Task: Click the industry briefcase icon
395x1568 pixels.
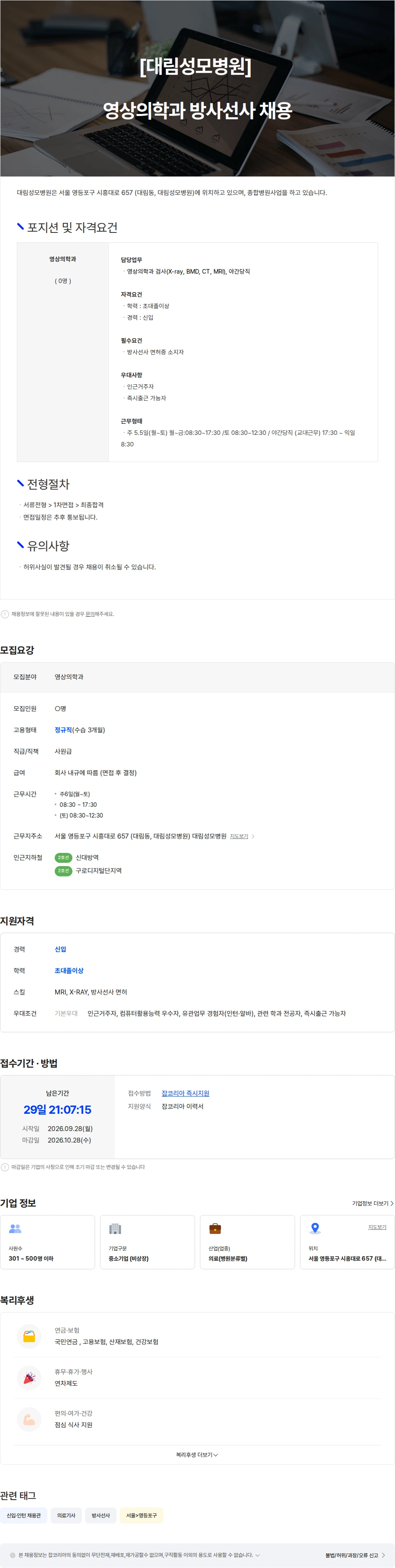Action: point(215,1228)
